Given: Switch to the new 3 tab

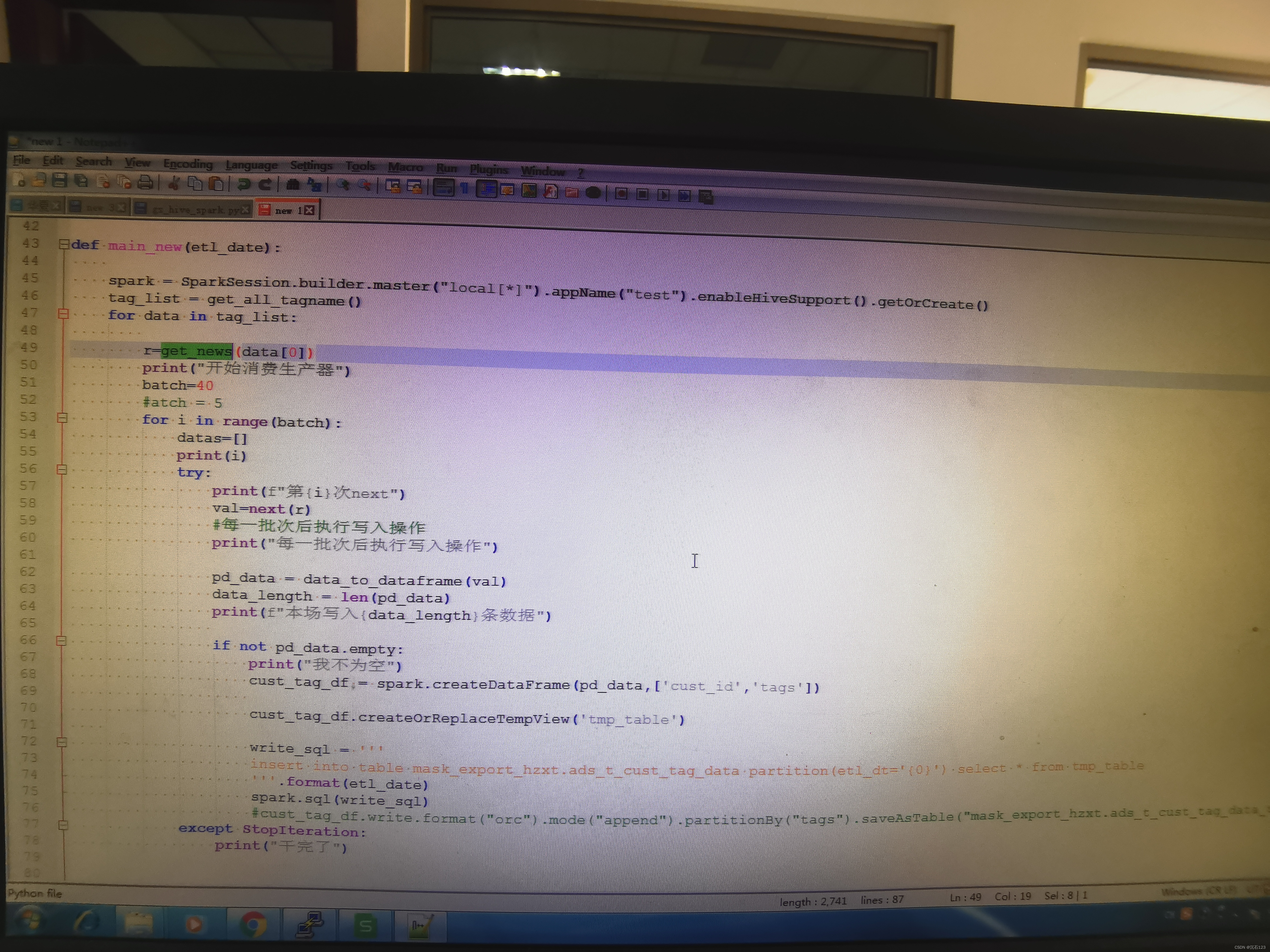Looking at the screenshot, I should [98, 207].
